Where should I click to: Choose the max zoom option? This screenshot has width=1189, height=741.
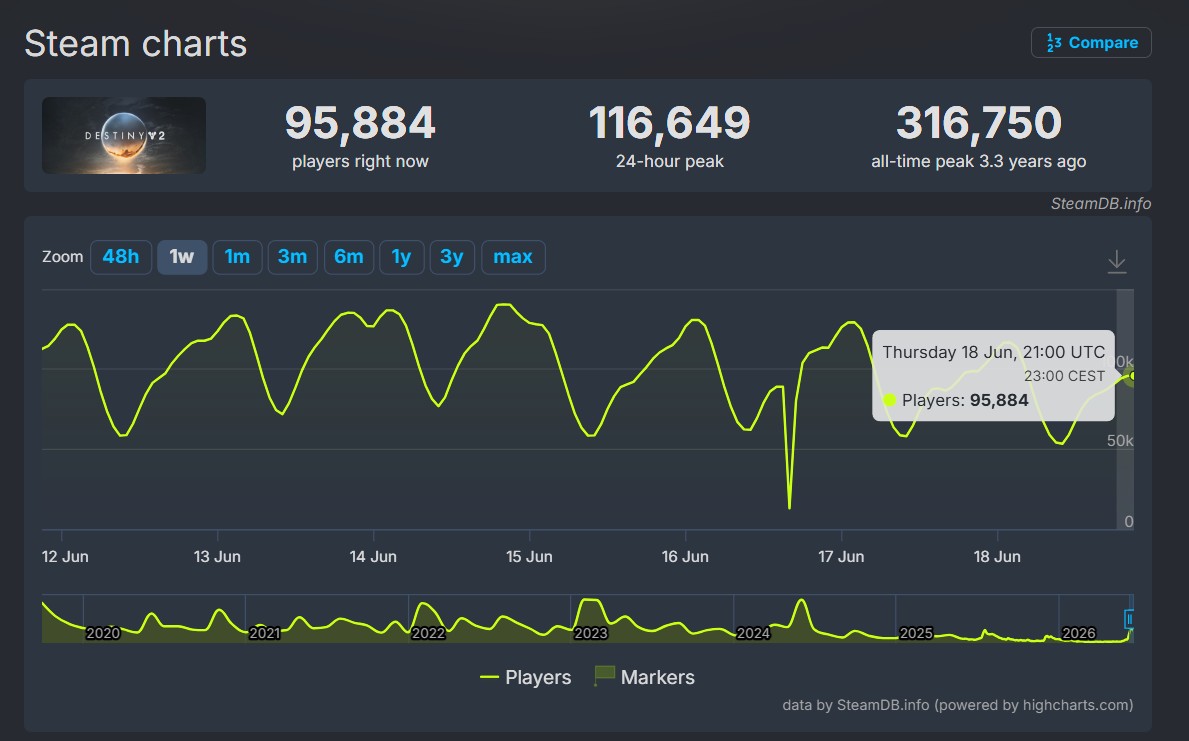(x=513, y=257)
